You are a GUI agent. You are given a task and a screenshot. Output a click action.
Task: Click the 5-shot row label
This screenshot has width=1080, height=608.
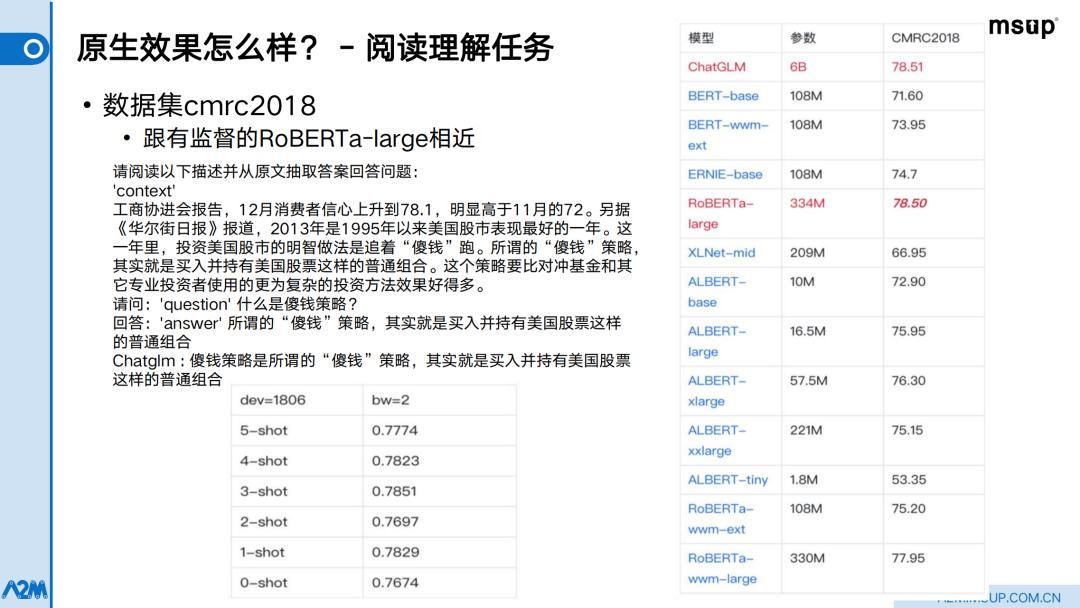[263, 430]
